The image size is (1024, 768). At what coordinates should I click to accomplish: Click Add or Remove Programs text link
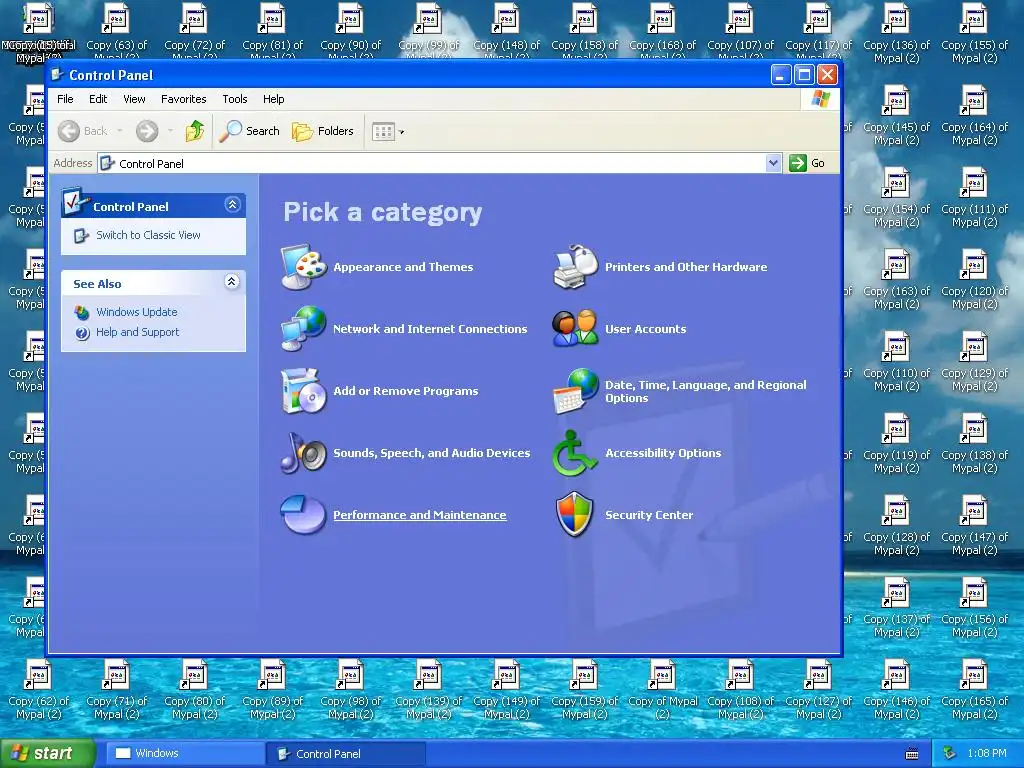coord(406,391)
